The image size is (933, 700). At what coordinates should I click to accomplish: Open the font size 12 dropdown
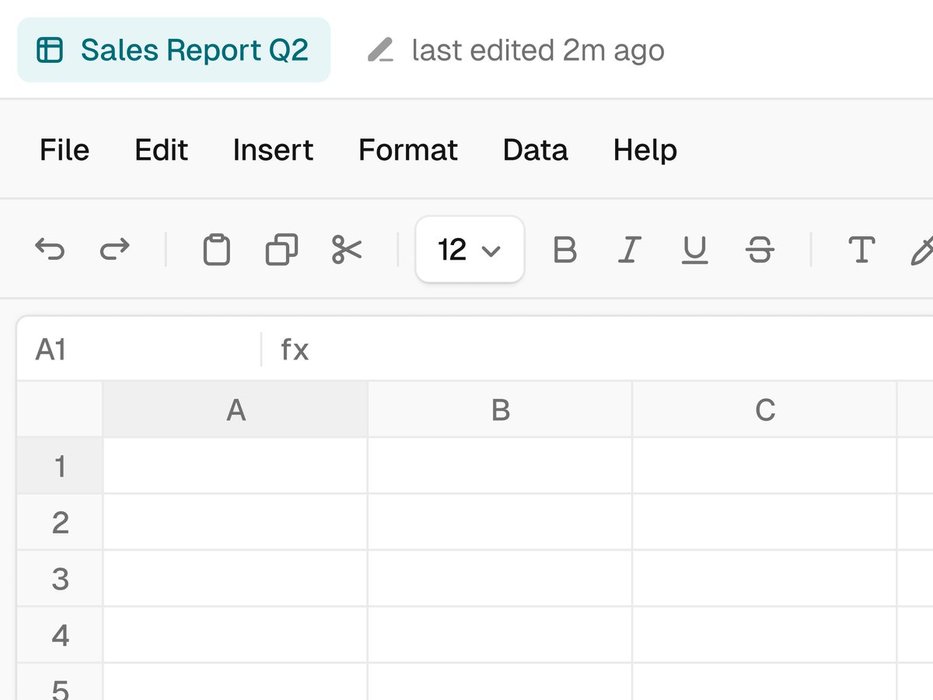pos(470,249)
